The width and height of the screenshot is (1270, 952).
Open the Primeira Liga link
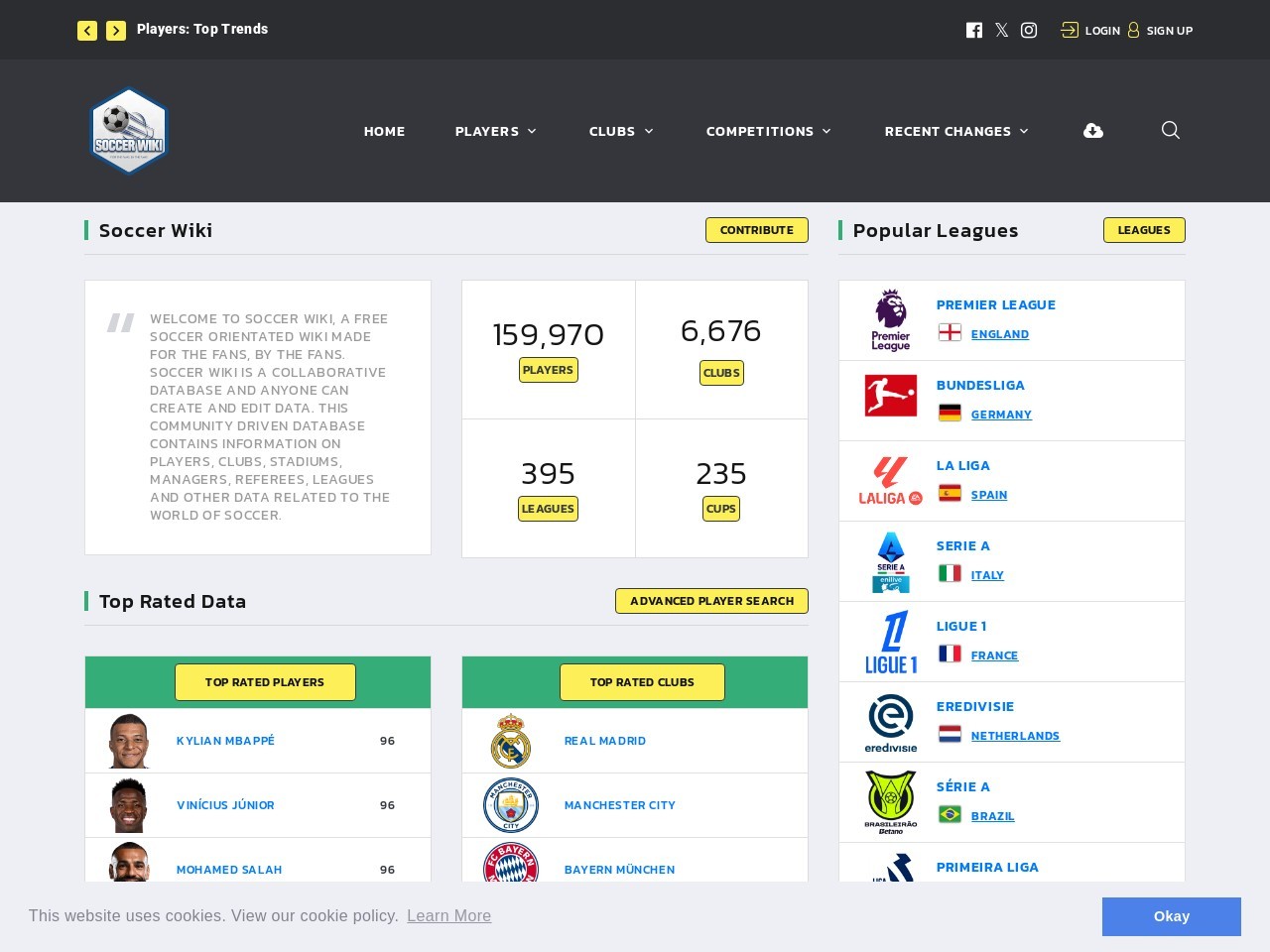pyautogui.click(x=987, y=867)
